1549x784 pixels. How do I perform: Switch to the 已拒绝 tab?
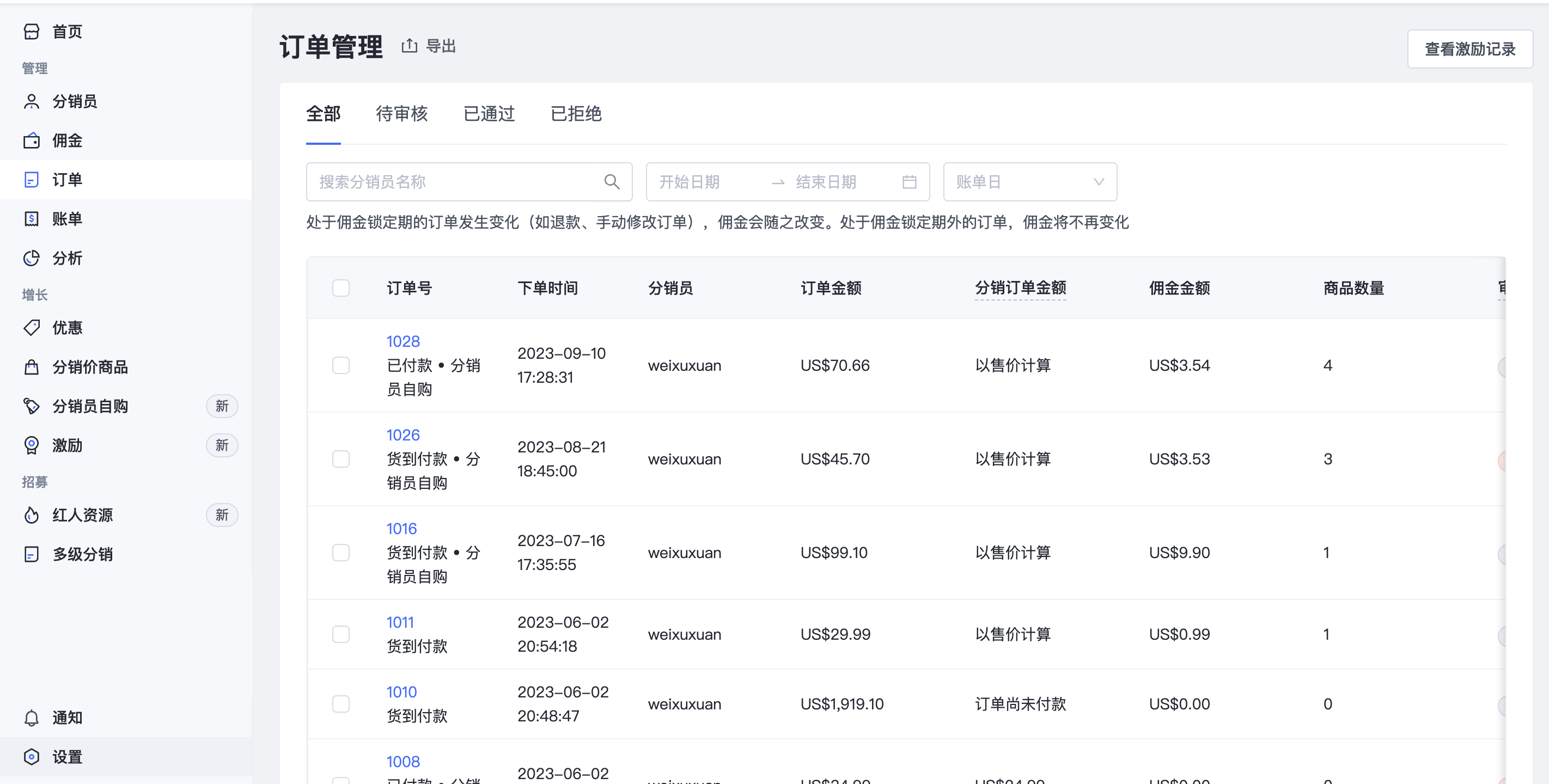pyautogui.click(x=576, y=114)
